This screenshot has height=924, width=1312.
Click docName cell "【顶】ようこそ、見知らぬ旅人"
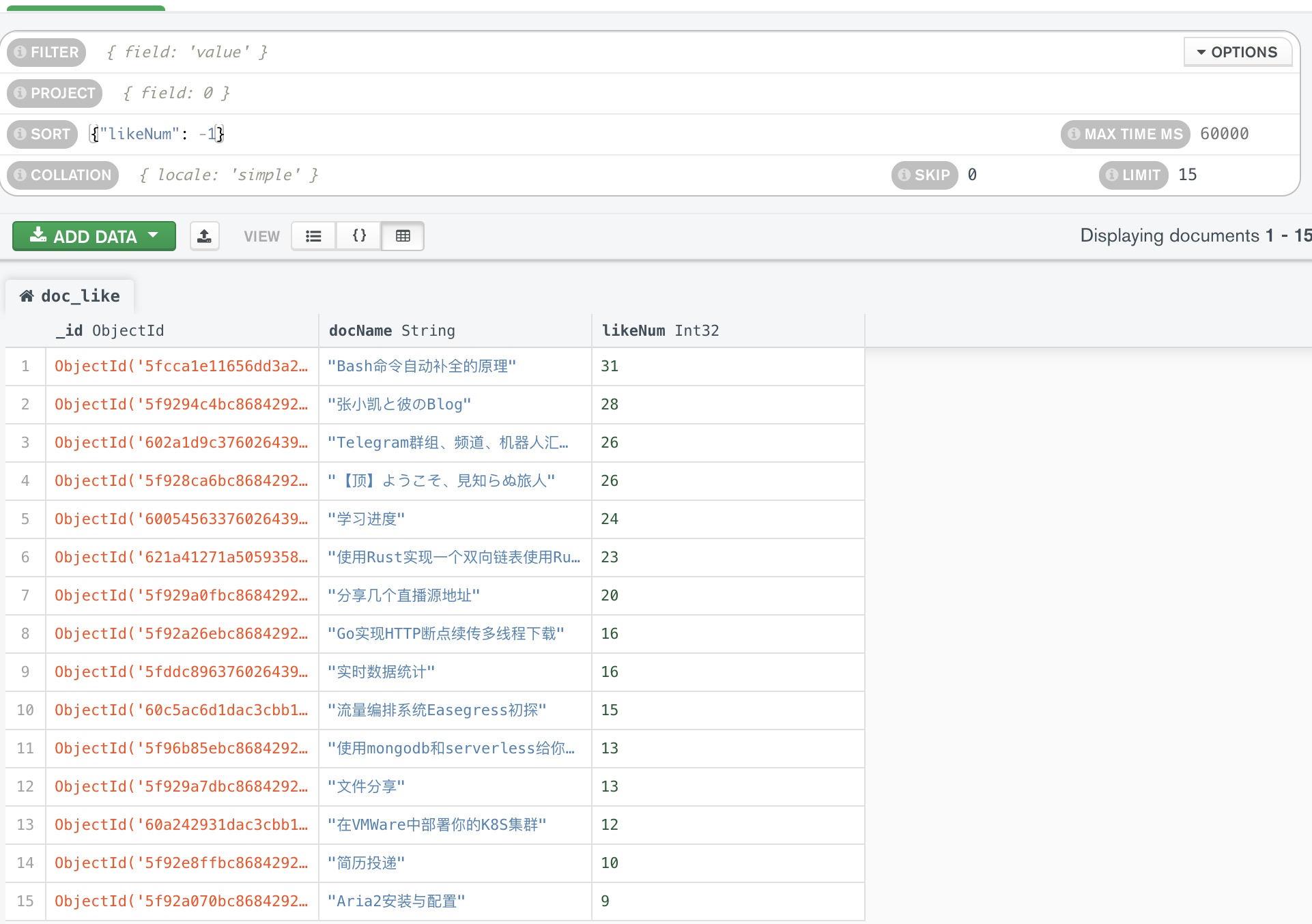tap(455, 481)
